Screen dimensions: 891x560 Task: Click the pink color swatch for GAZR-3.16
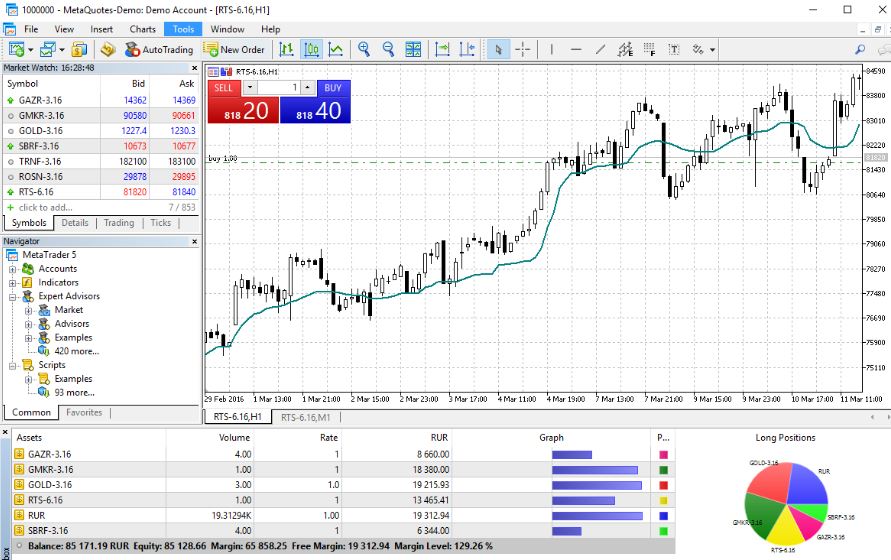click(663, 455)
